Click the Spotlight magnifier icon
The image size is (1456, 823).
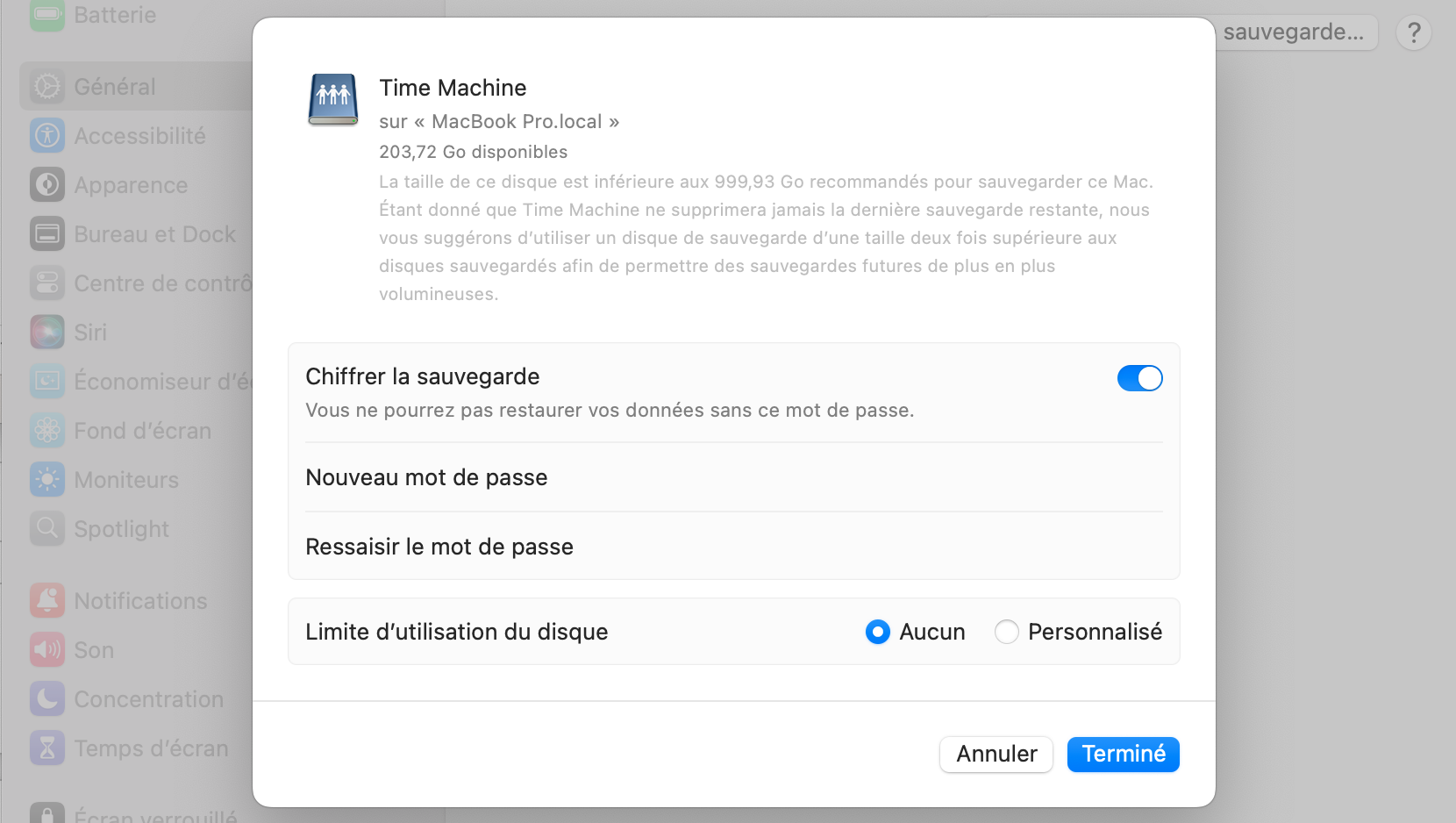pyautogui.click(x=47, y=529)
